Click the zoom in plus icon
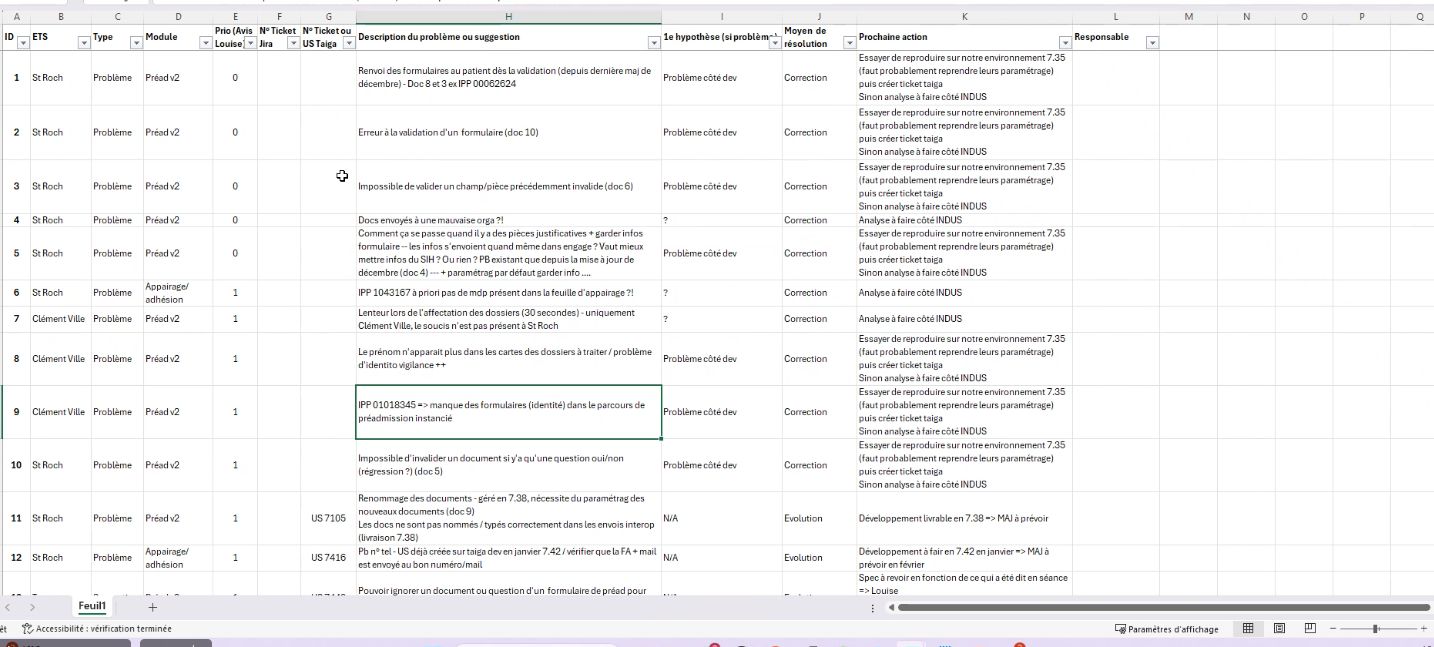1434x647 pixels. tap(1424, 629)
